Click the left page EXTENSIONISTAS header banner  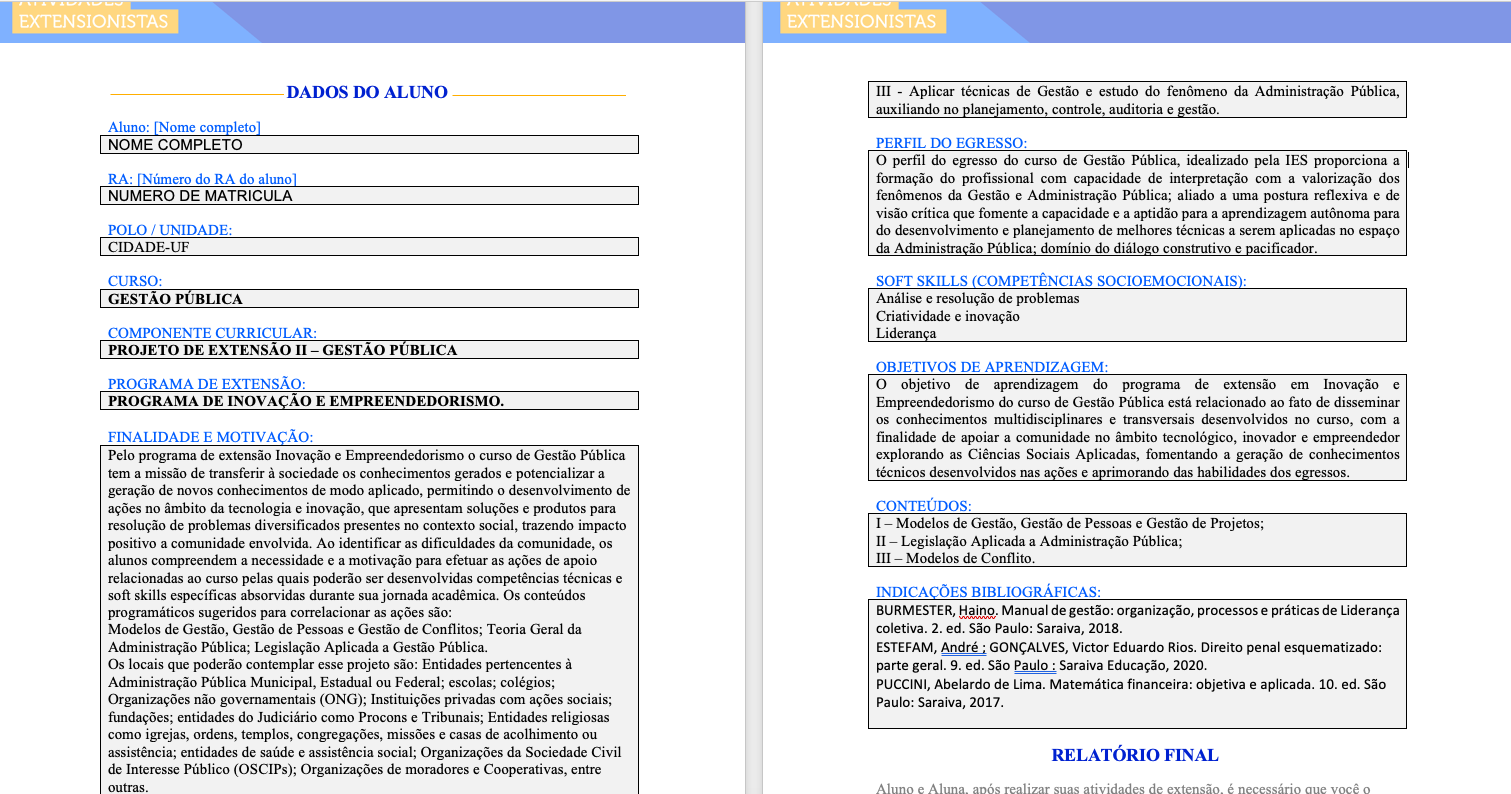click(94, 21)
